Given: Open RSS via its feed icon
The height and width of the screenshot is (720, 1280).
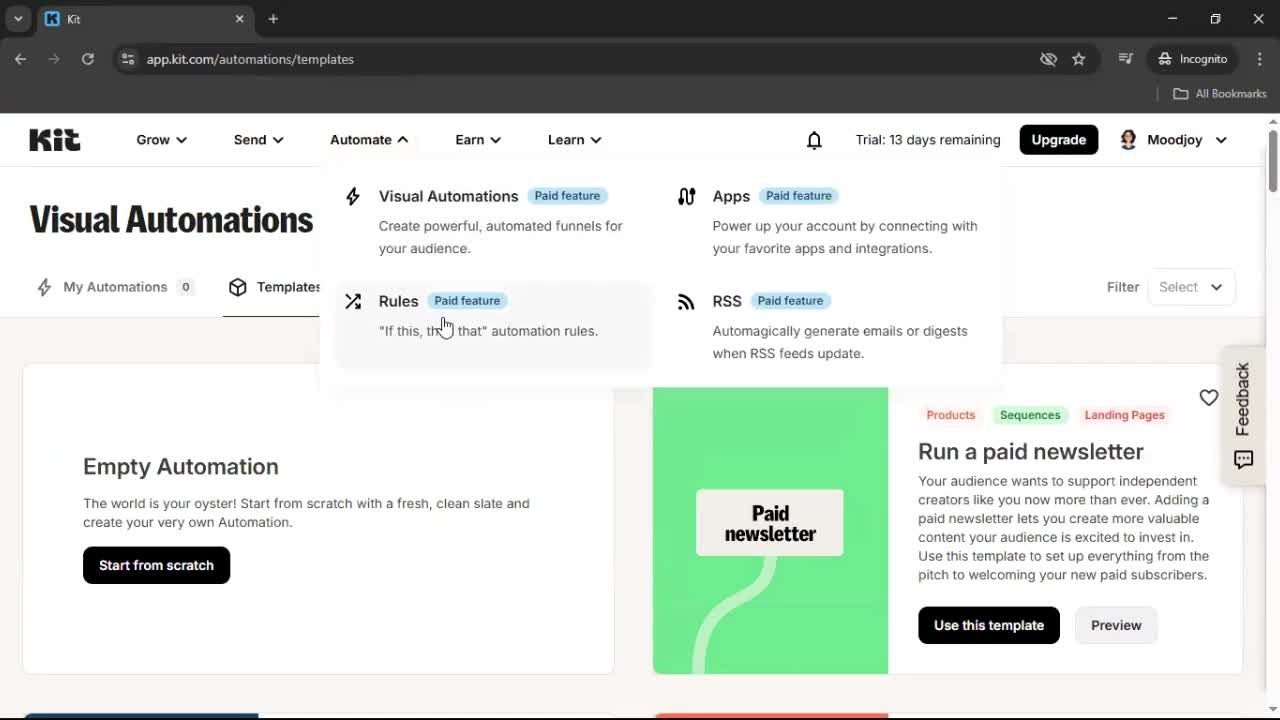Looking at the screenshot, I should coord(686,300).
